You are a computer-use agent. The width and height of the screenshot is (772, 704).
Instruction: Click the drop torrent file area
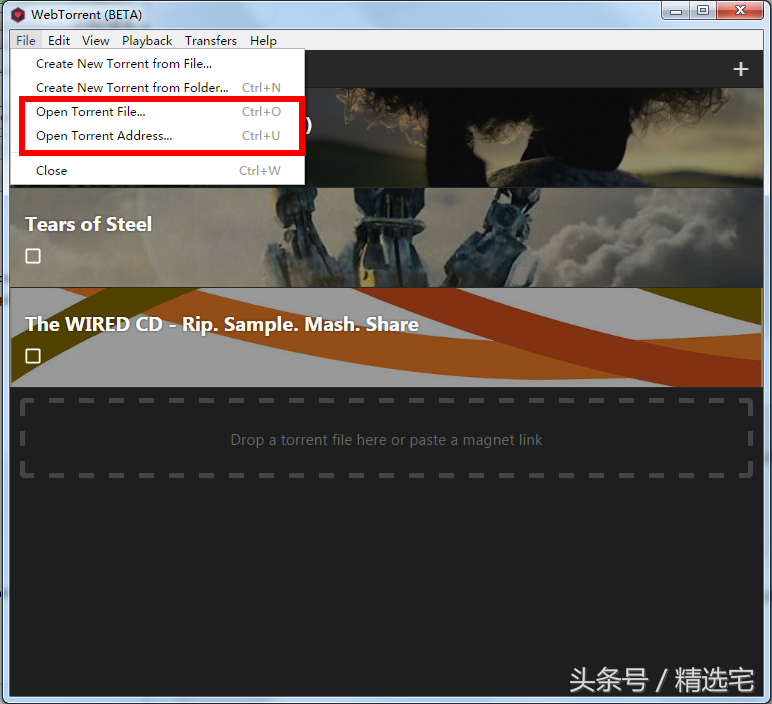tap(386, 438)
